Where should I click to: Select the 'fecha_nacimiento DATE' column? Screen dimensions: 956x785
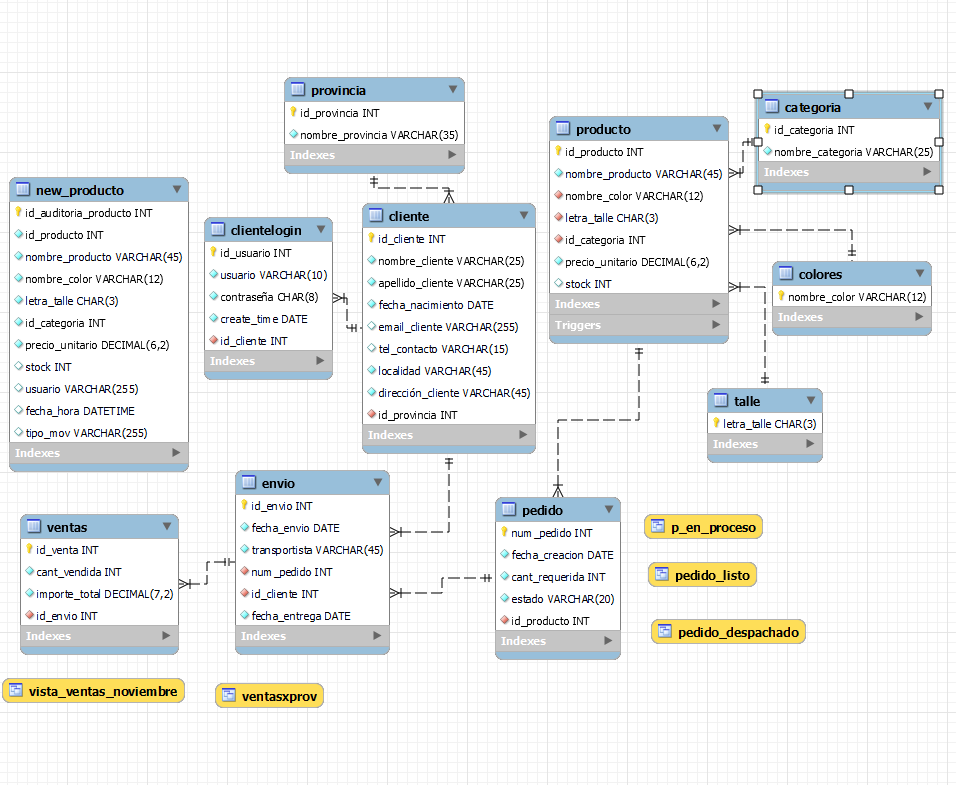point(449,305)
